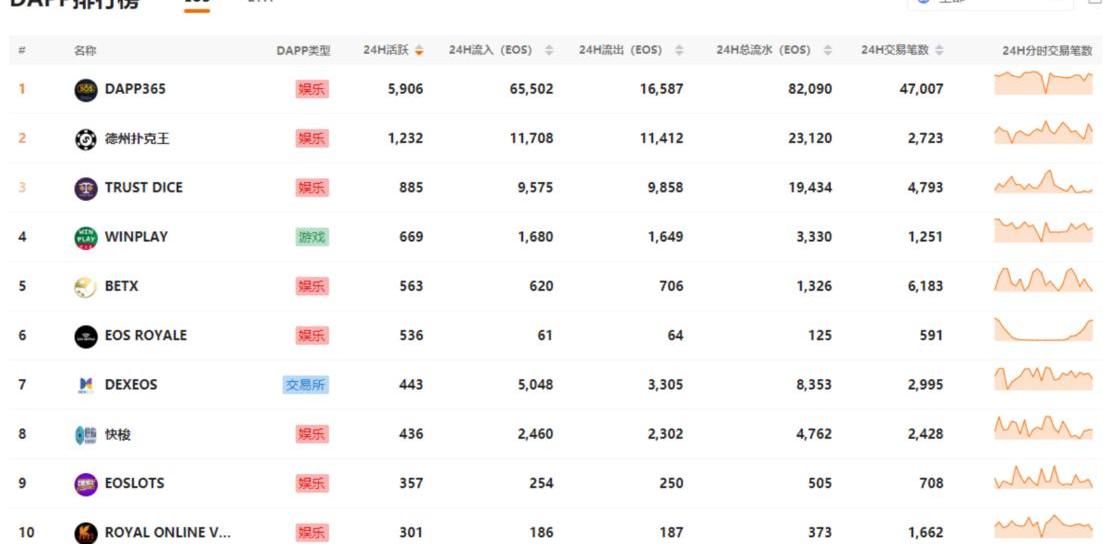The height and width of the screenshot is (544, 1103).
Task: Click the 德州扑克王 poker chip icon
Action: (x=86, y=139)
